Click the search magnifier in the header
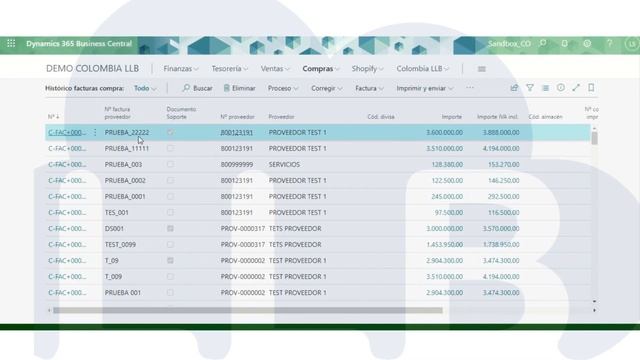Viewport: 640px width, 360px height. (543, 43)
